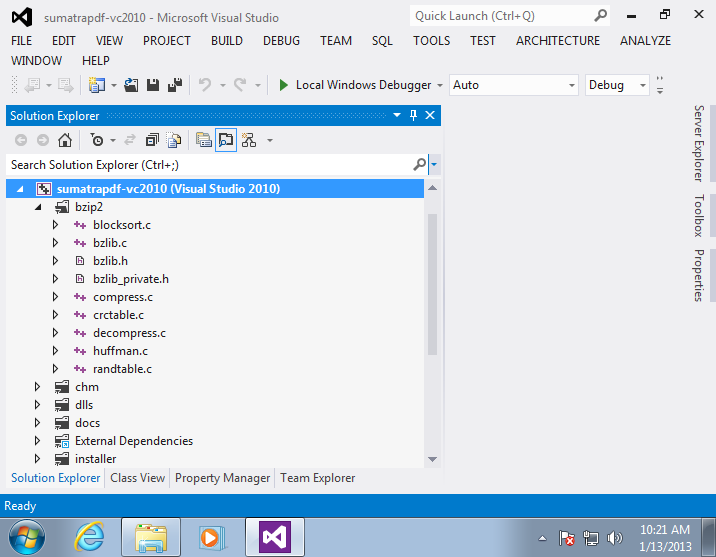Click Navigate Backward in main toolbar
Image resolution: width=716 pixels, height=557 pixels.
click(x=32, y=85)
